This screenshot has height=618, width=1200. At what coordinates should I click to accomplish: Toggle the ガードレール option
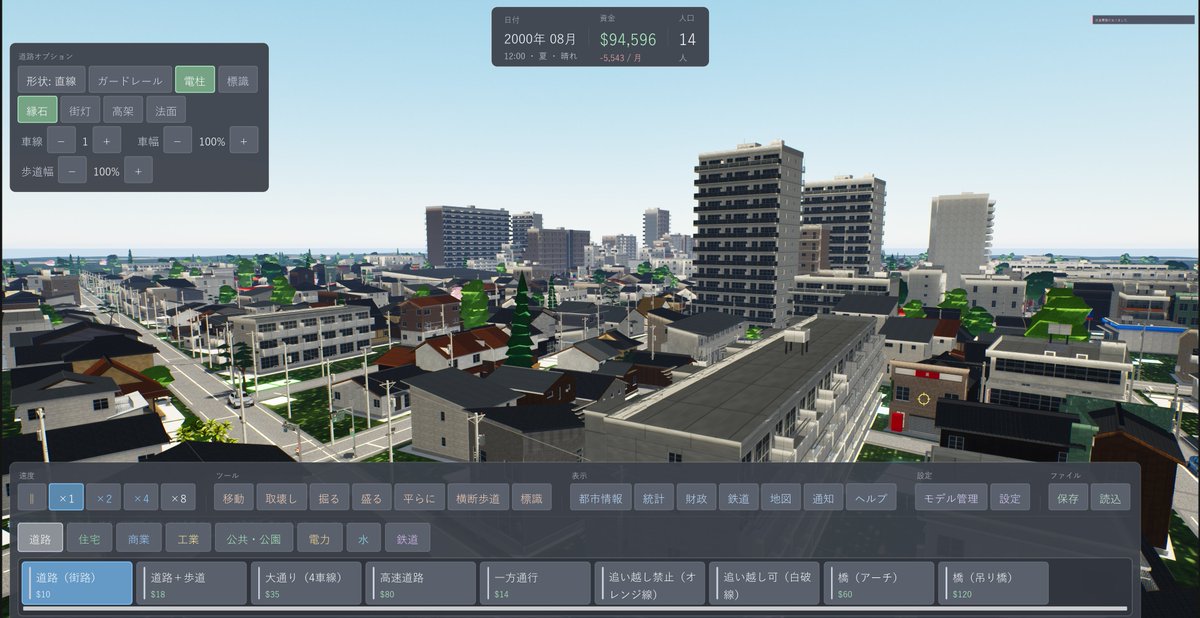[130, 80]
